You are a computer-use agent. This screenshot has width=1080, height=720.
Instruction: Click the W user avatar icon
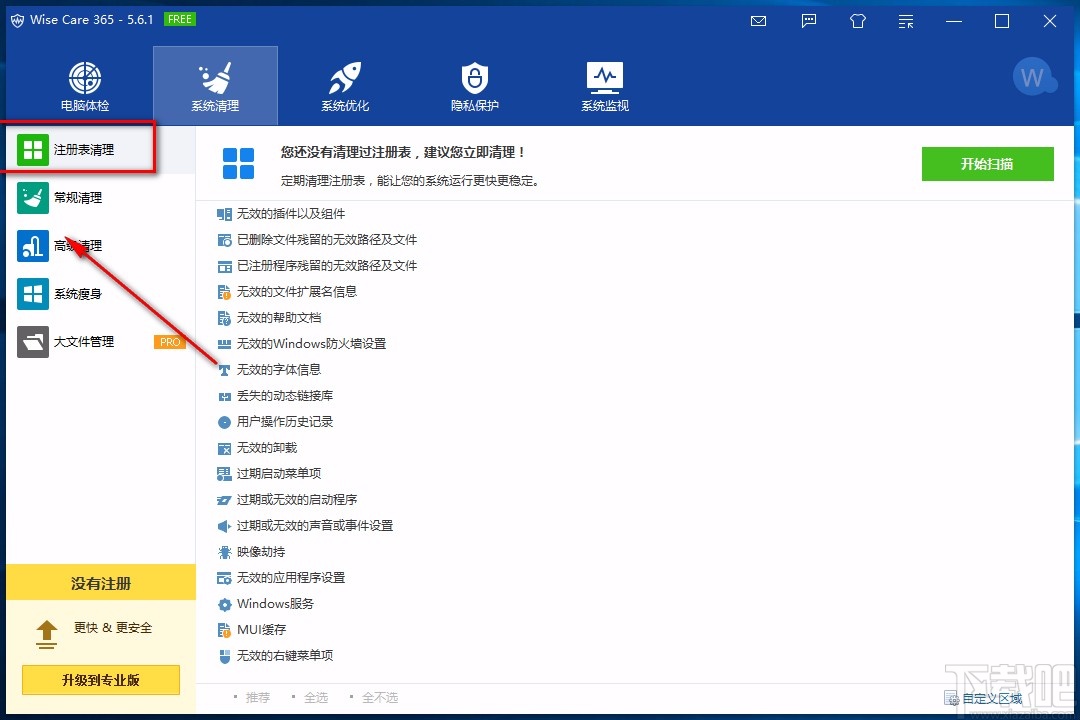1033,77
